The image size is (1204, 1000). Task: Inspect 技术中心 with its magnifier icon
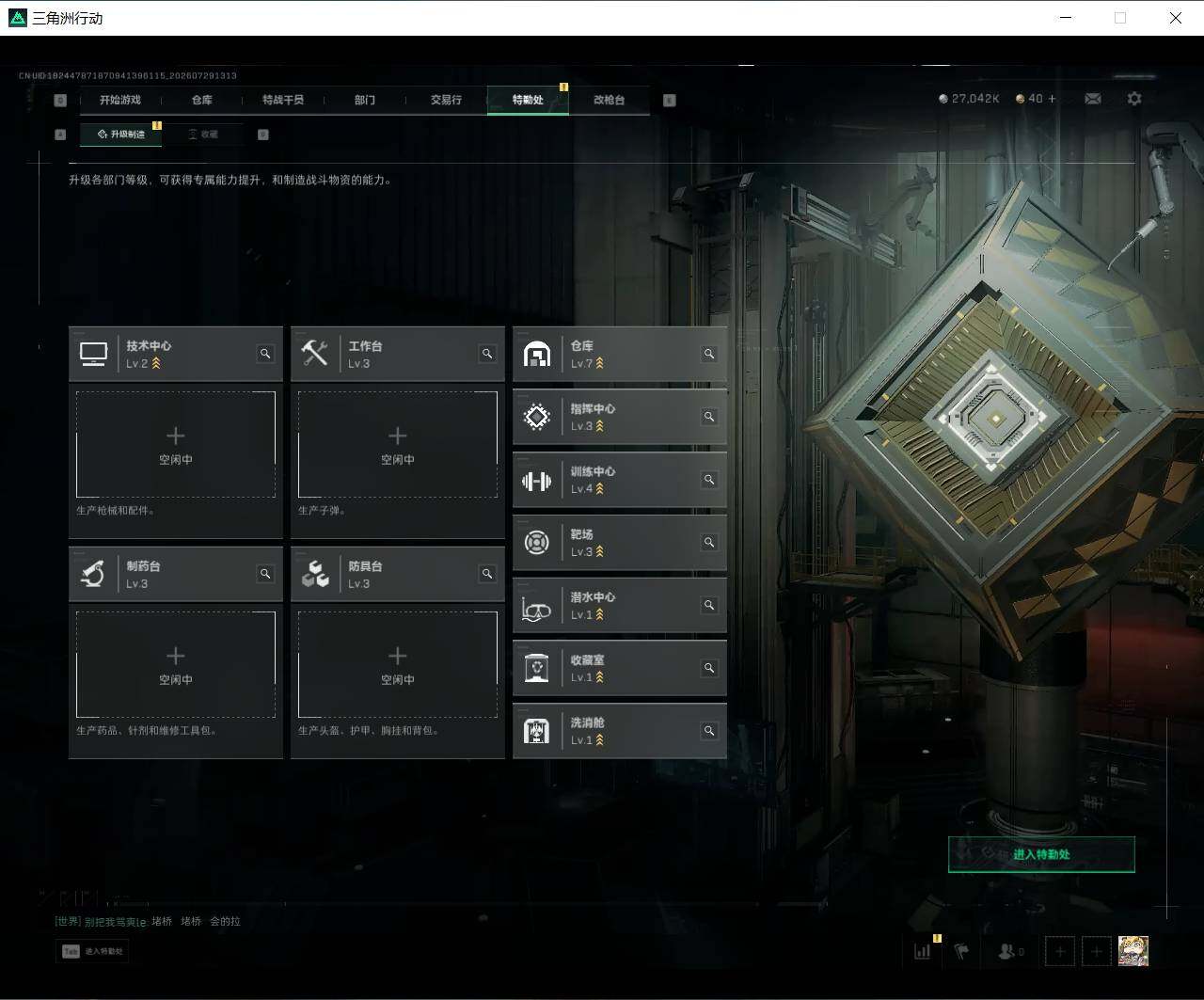click(266, 354)
